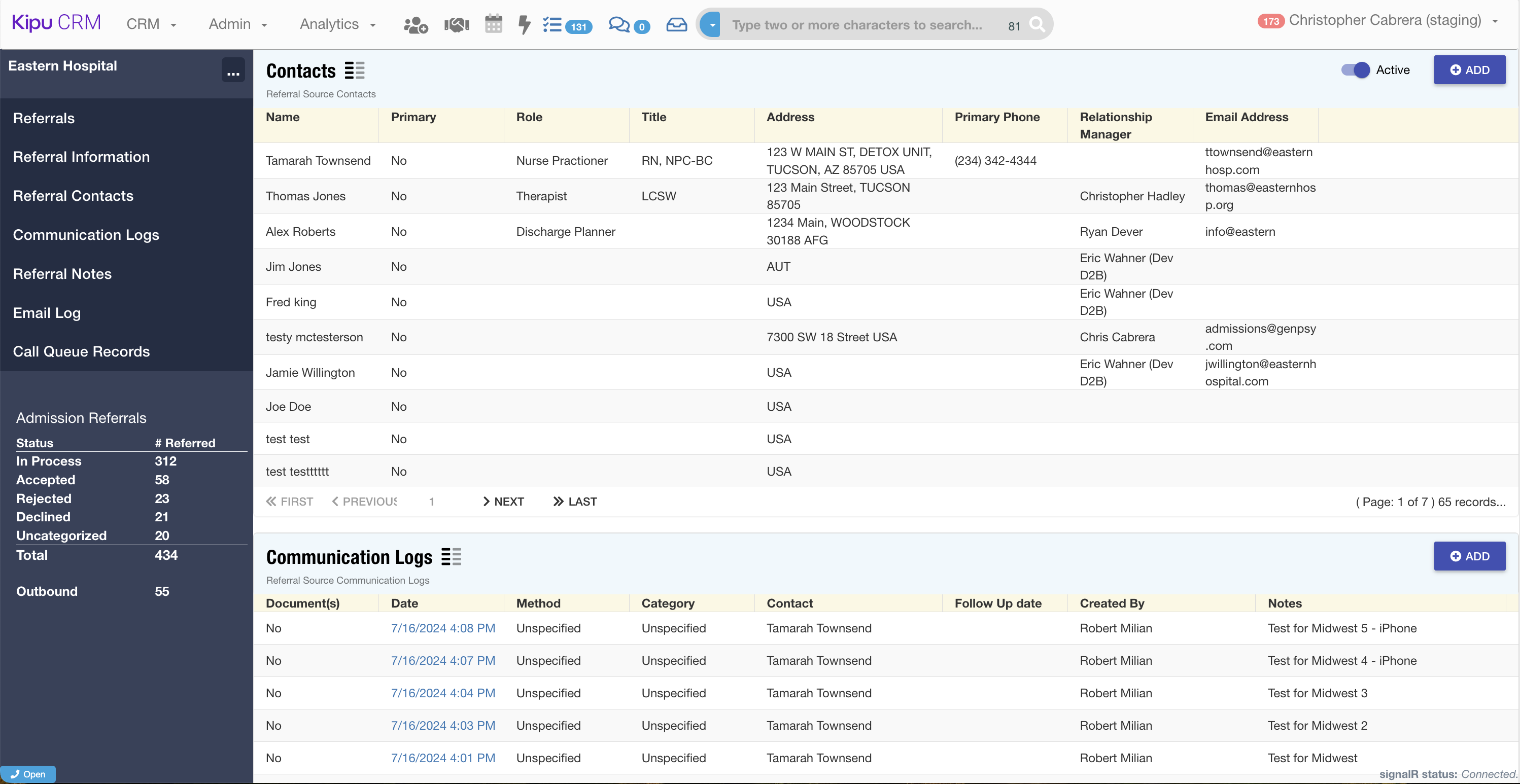Go to NEXT page of contacts

[x=503, y=502]
